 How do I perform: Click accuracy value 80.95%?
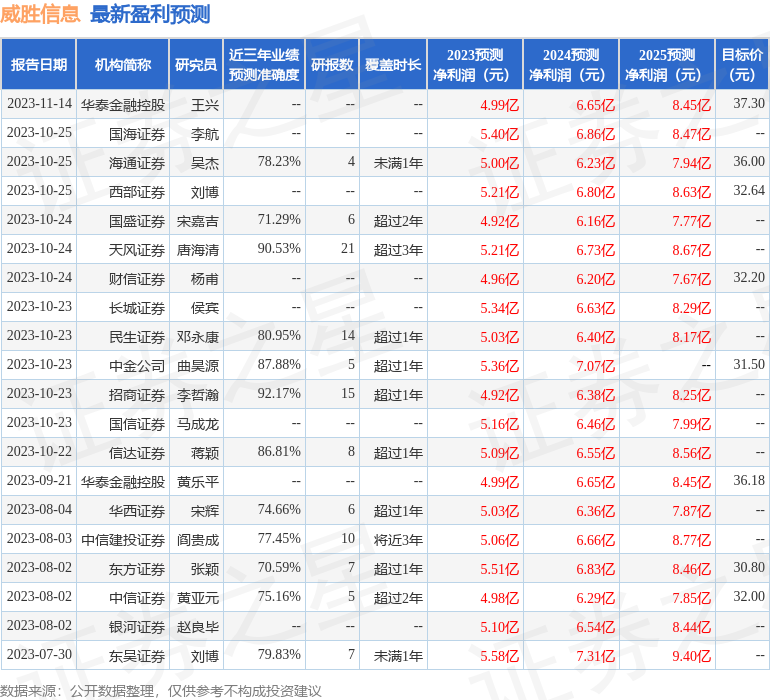(279, 336)
